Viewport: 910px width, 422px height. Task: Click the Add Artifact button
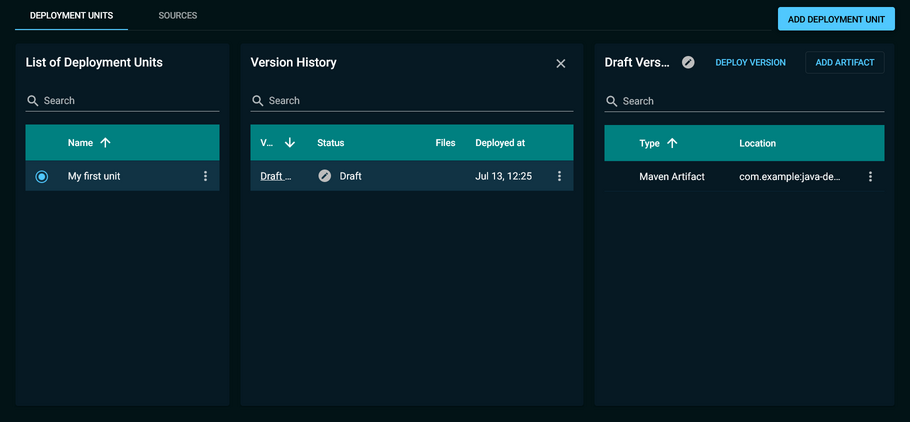tap(844, 63)
